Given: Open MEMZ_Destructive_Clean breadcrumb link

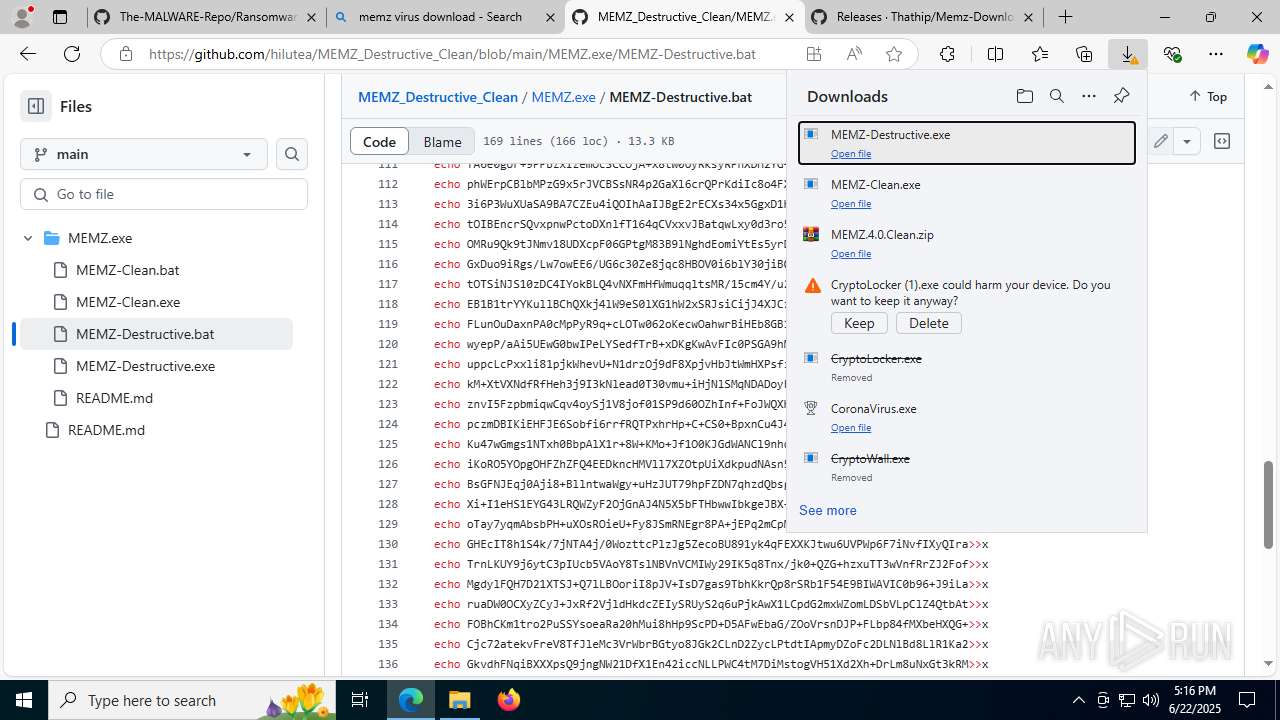Looking at the screenshot, I should 438,97.
